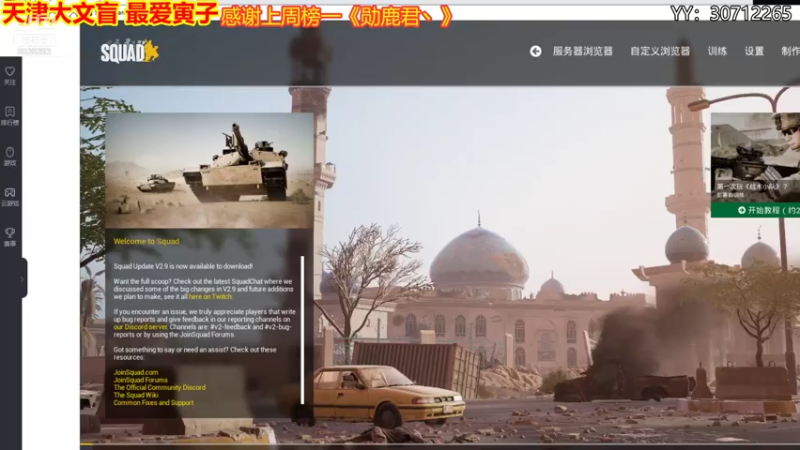Image resolution: width=800 pixels, height=450 pixels.
Task: Click the back arrow icon in the Squad menu
Action: click(x=535, y=51)
